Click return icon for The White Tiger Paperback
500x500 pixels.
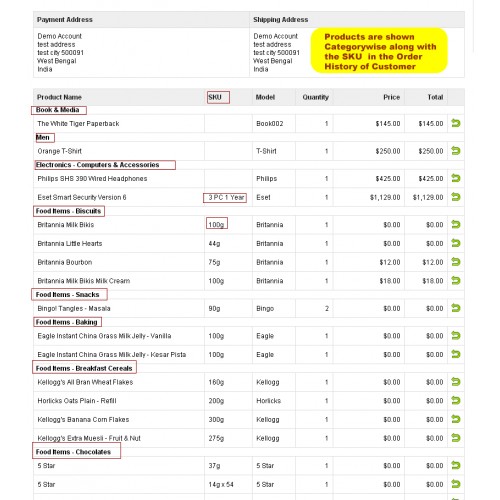(x=456, y=123)
